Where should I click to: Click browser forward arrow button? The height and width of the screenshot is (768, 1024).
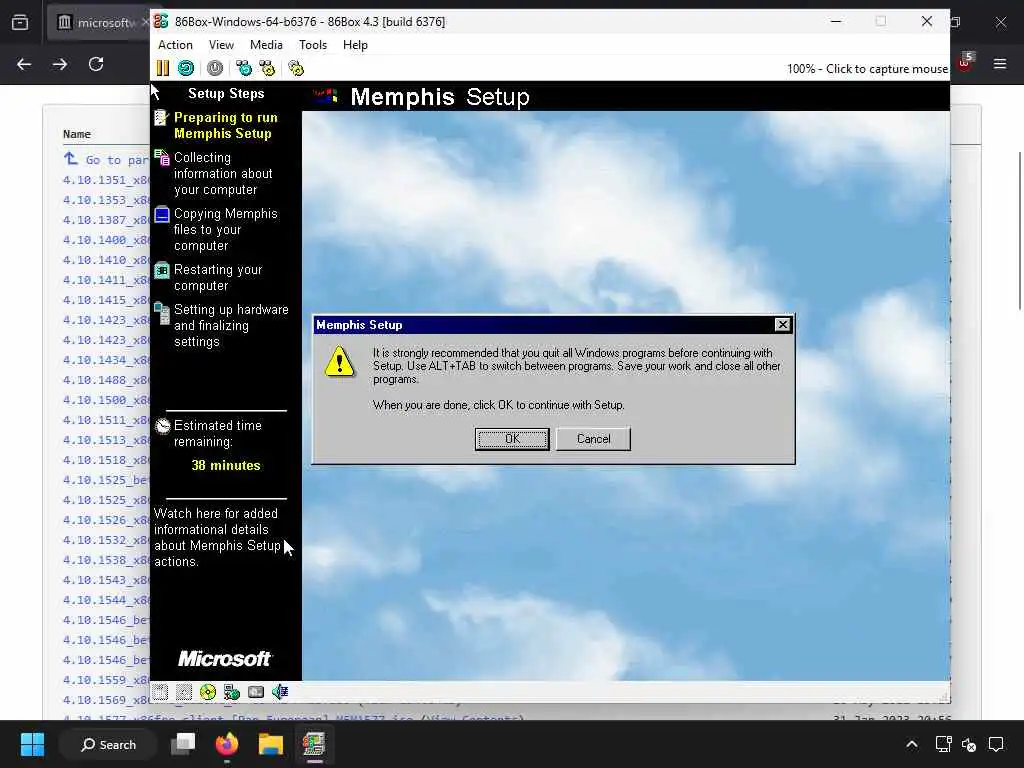pos(60,64)
